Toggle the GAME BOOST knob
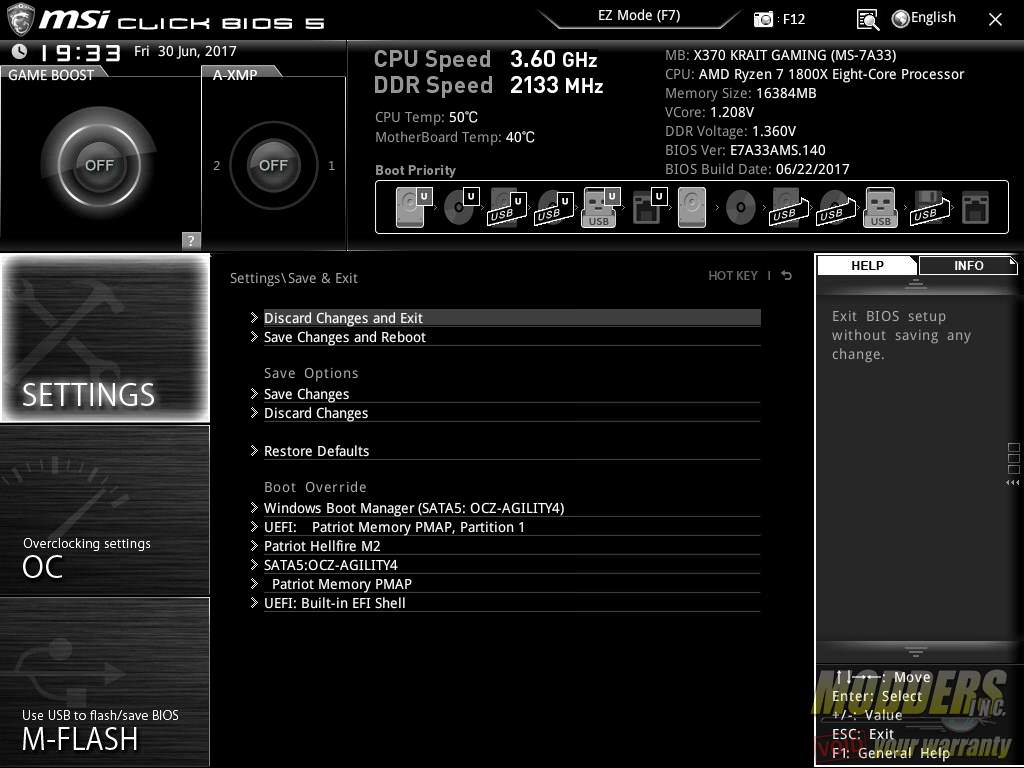Viewport: 1024px width, 768px height. (99, 165)
